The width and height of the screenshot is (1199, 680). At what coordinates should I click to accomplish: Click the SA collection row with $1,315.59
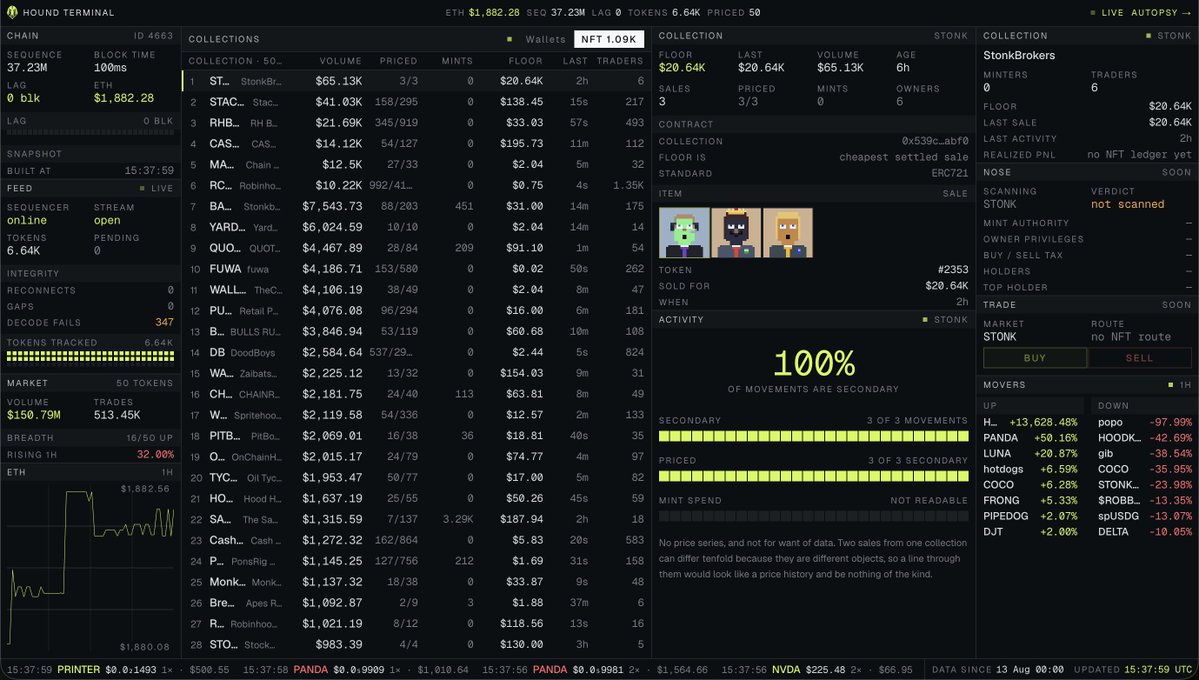click(417, 519)
